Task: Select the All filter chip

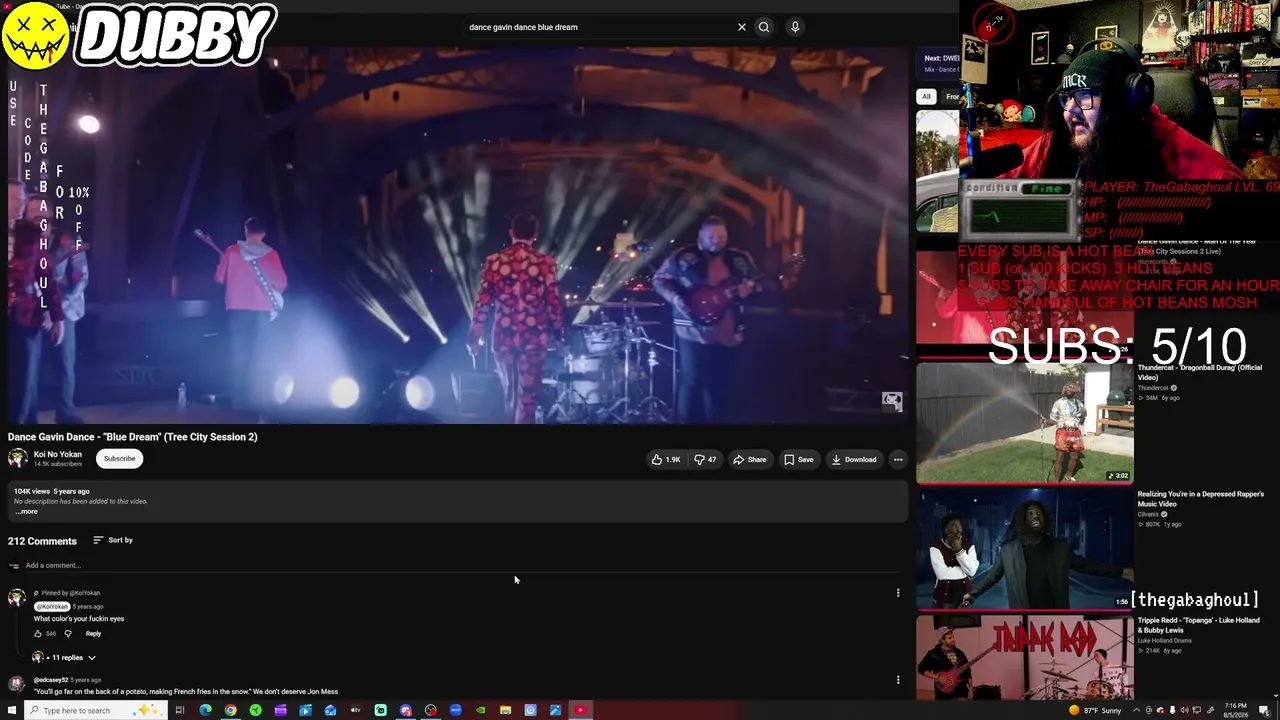Action: (926, 97)
